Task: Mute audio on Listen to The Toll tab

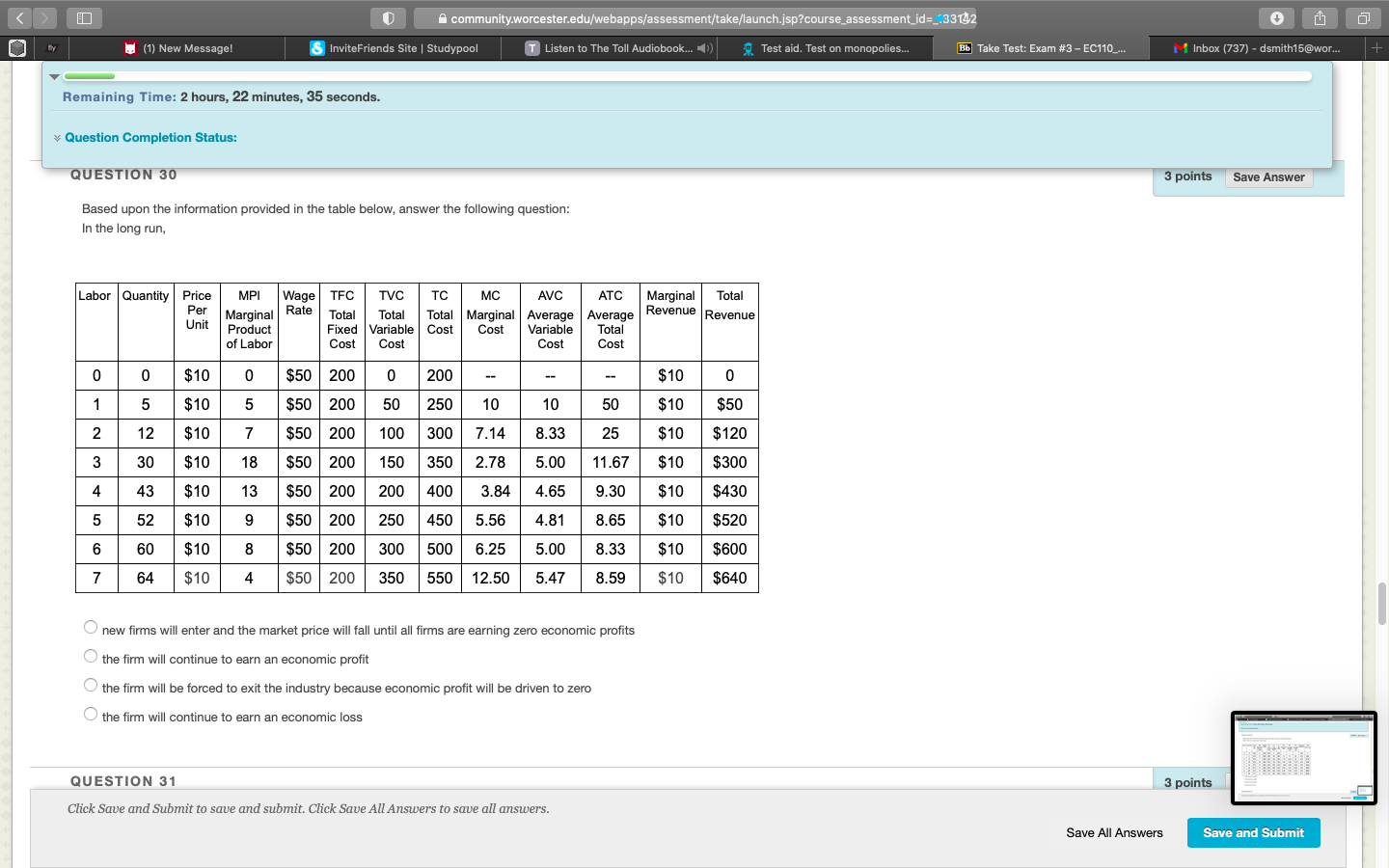Action: 704,48
